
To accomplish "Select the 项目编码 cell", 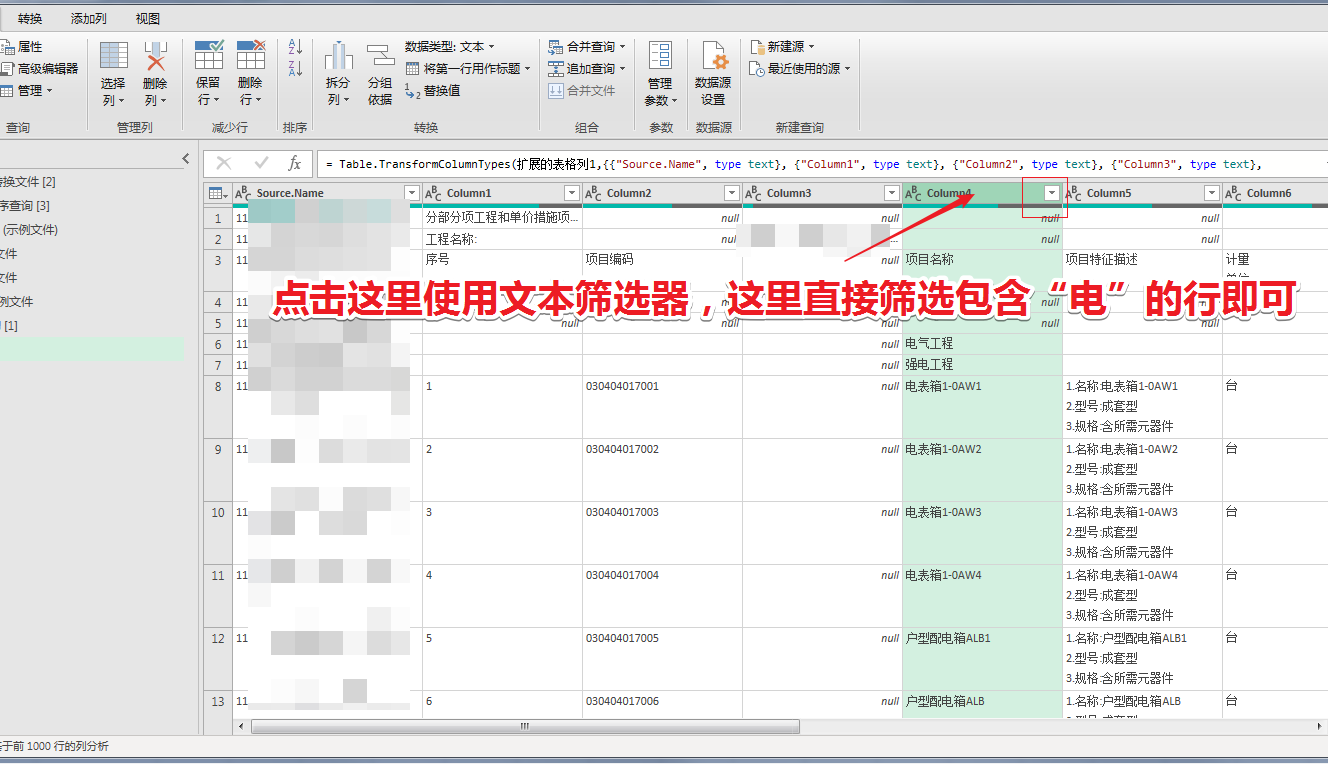I will [662, 271].
